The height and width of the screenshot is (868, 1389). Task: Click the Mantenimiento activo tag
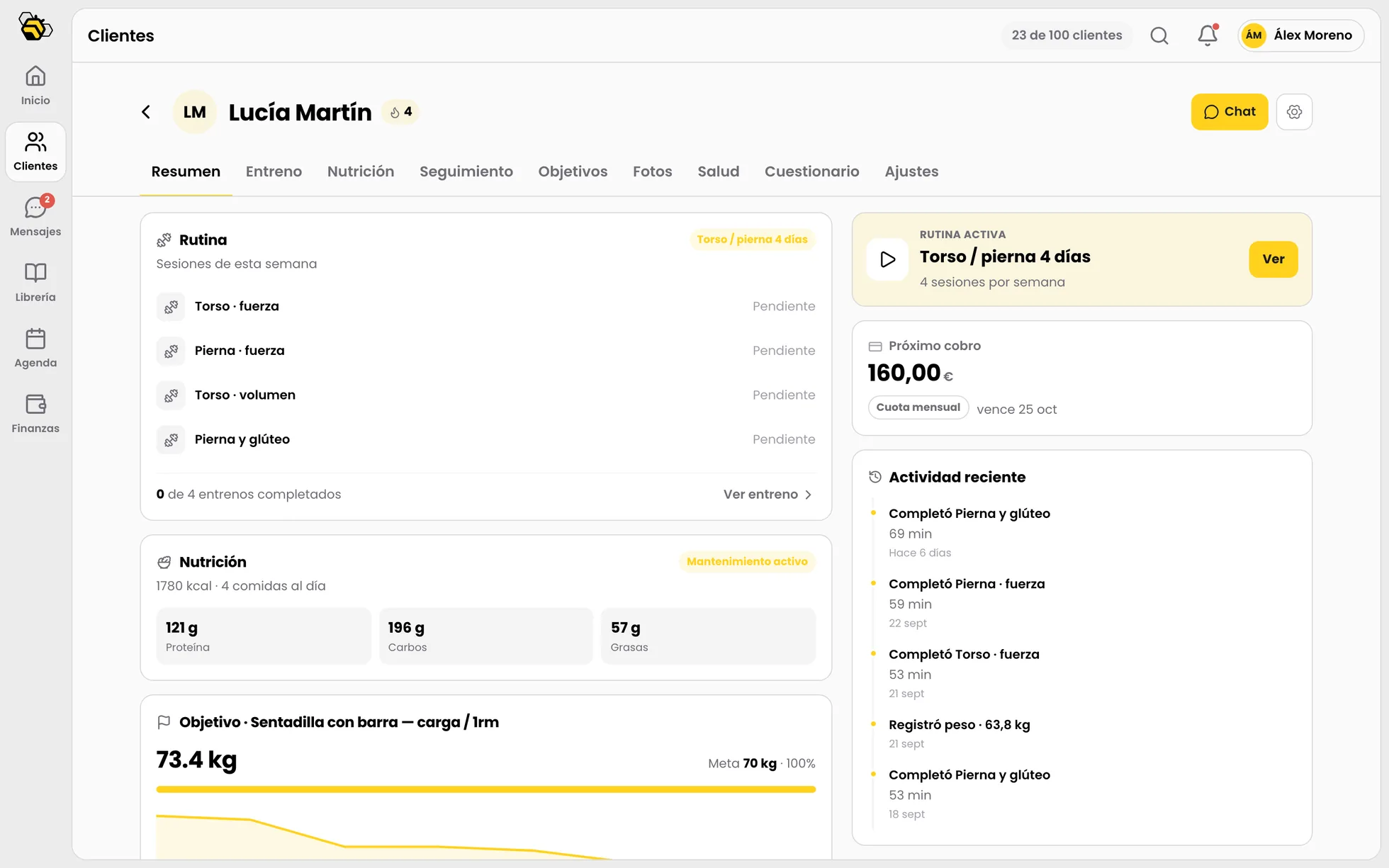pos(747,562)
